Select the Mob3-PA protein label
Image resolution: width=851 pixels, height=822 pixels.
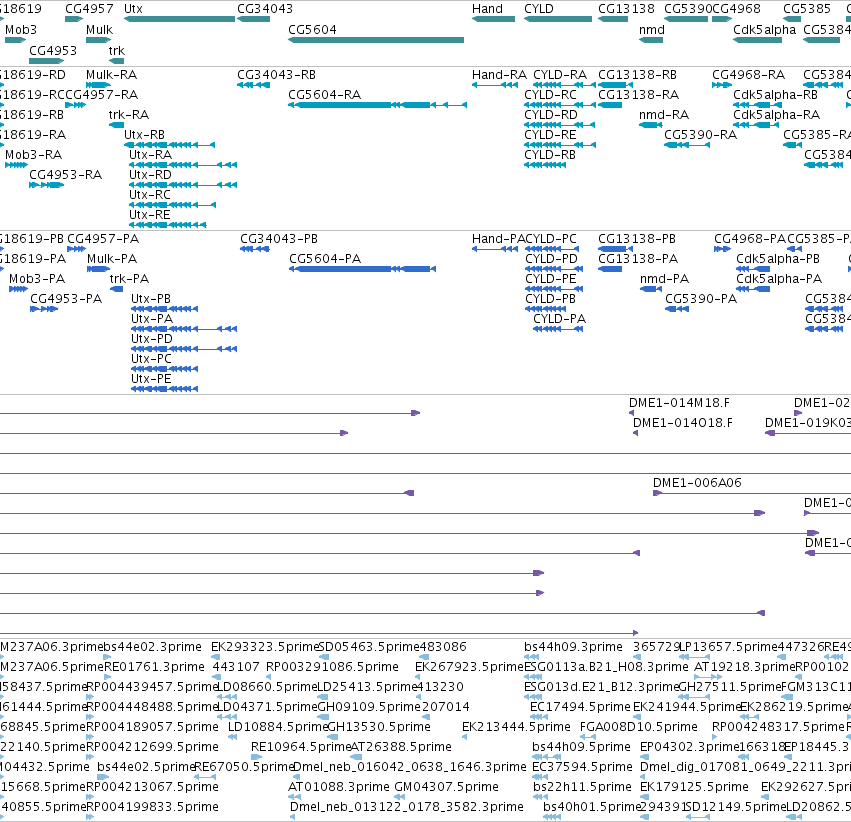click(37, 279)
